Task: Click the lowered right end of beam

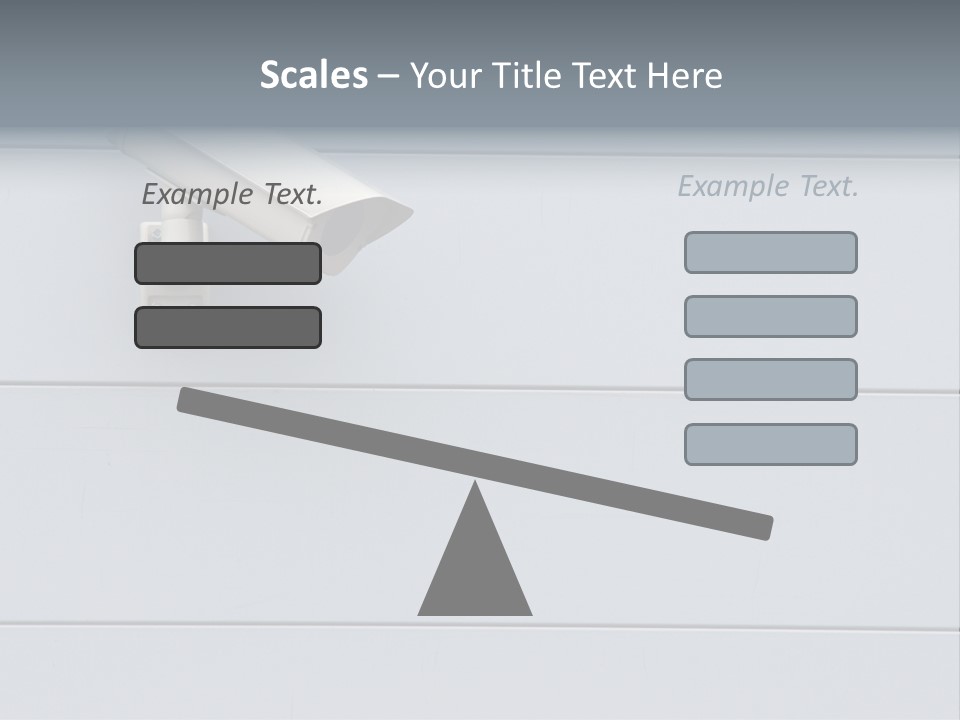Action: click(x=758, y=525)
